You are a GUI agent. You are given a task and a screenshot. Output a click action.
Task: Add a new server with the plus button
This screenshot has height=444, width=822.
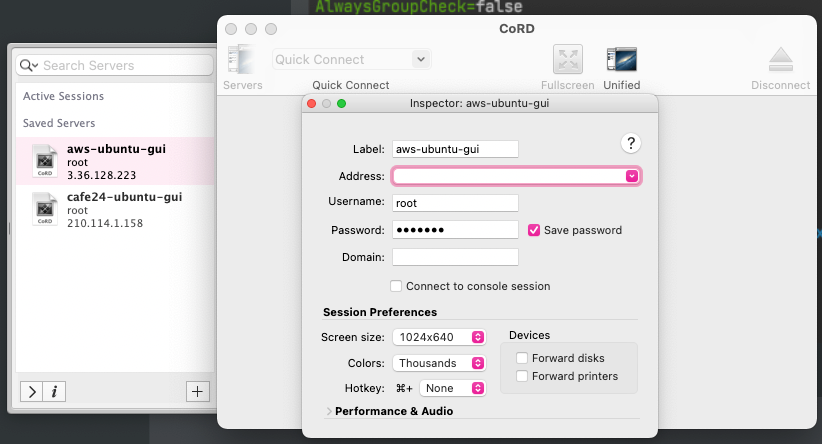pos(198,392)
